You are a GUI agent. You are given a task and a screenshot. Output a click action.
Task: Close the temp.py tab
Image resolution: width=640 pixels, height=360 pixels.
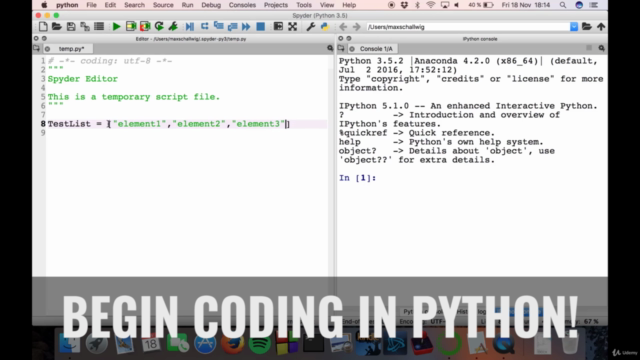(x=48, y=49)
